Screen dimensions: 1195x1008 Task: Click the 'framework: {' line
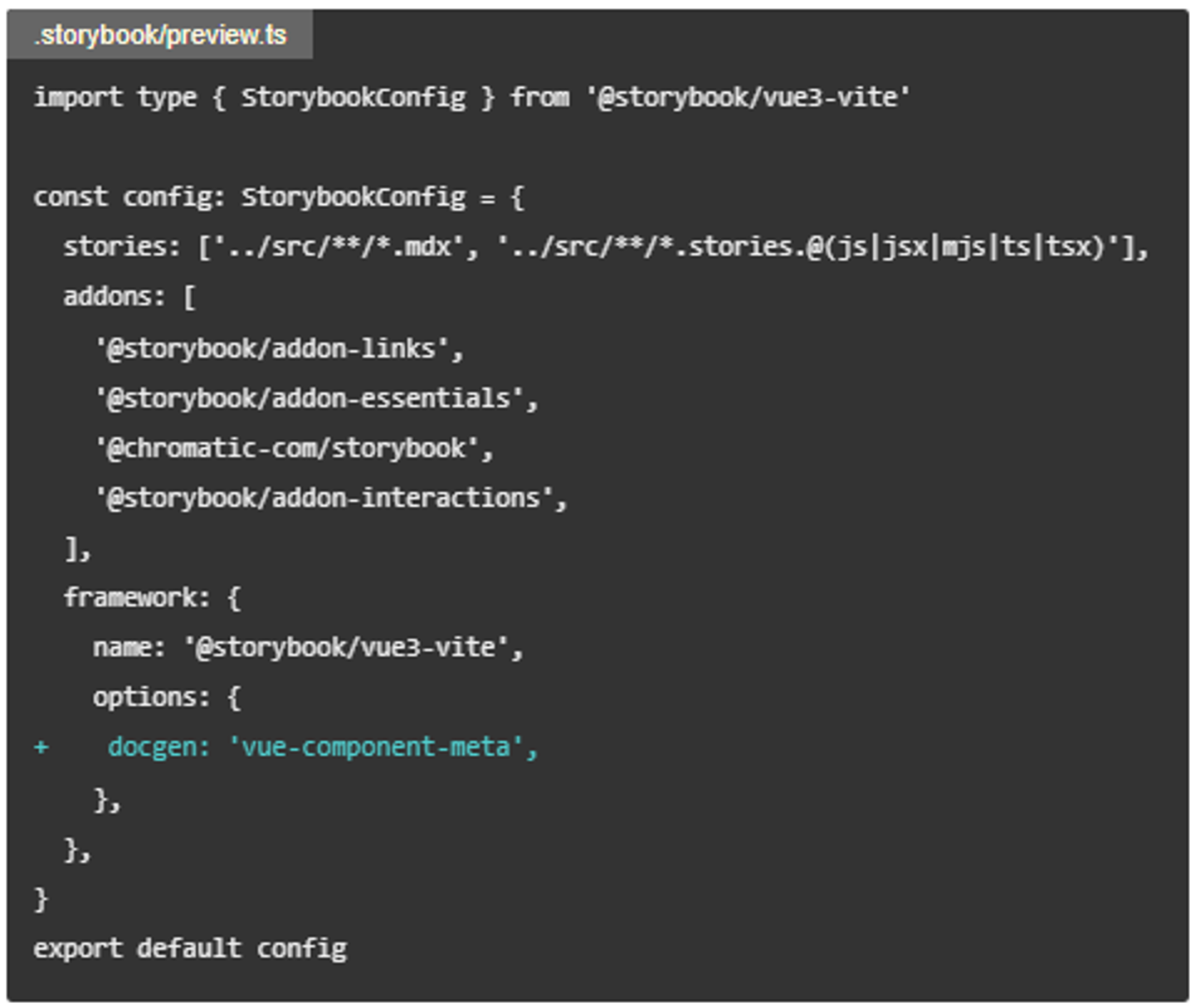tap(152, 598)
